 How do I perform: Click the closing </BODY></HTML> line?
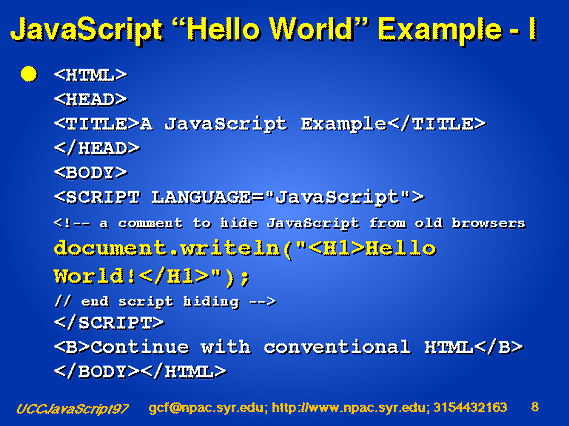(140, 372)
